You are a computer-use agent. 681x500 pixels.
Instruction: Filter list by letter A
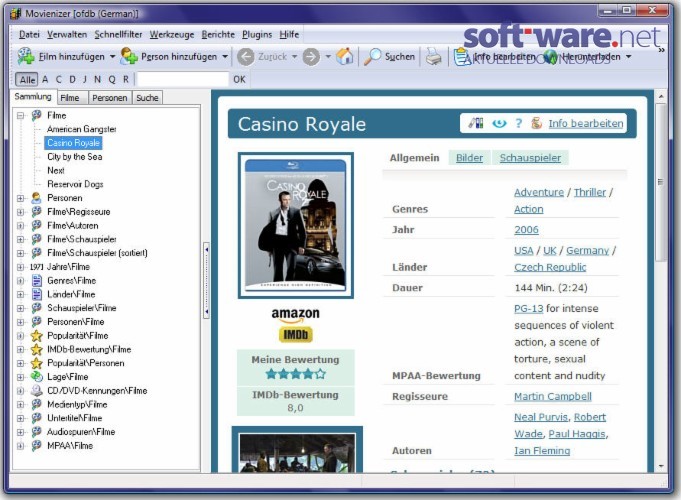click(x=45, y=79)
